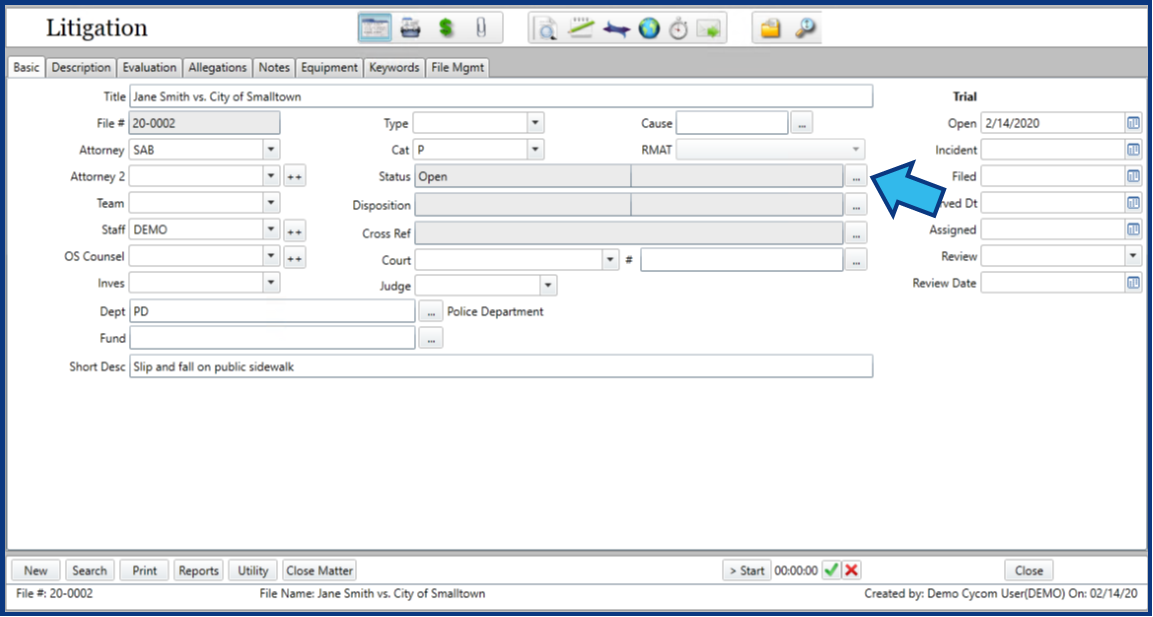Open the rolodex contacts icon
Screen dimensions: 1153x617
410,29
